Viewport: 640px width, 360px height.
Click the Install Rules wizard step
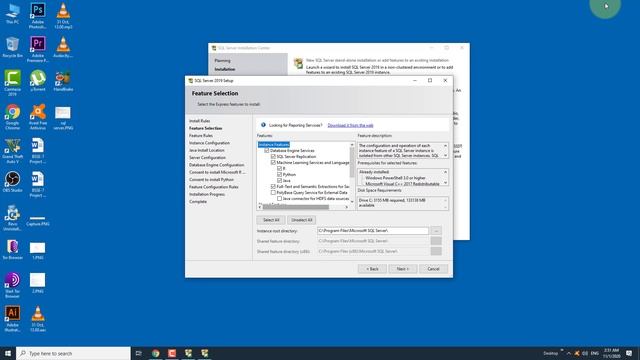[200, 121]
